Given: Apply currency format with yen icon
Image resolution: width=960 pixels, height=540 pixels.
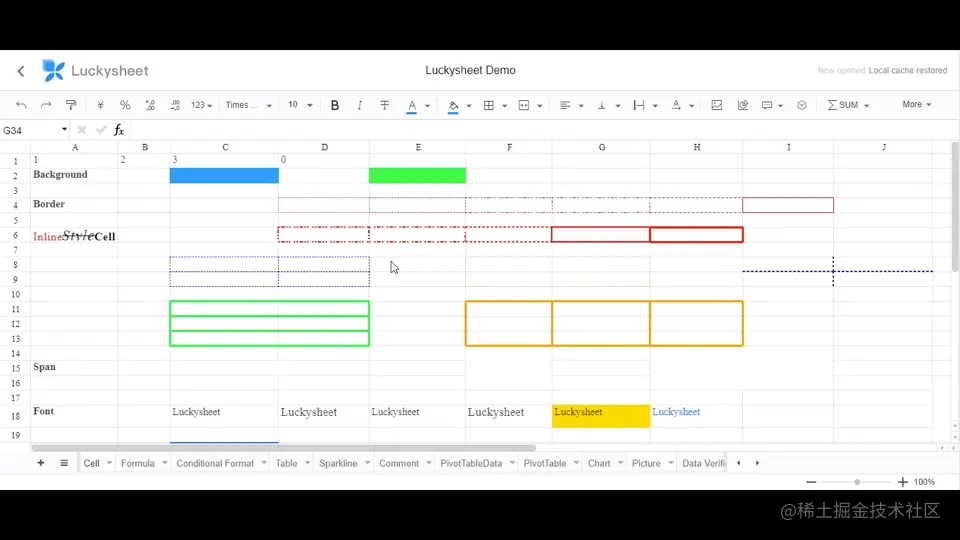Looking at the screenshot, I should [x=100, y=105].
